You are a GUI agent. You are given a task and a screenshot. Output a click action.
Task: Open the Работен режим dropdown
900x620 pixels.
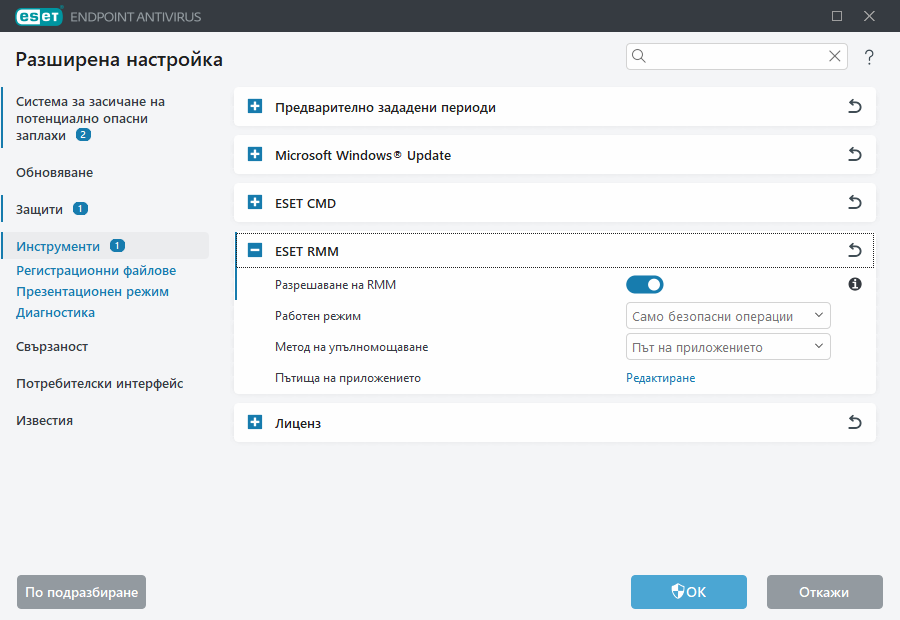pos(728,315)
